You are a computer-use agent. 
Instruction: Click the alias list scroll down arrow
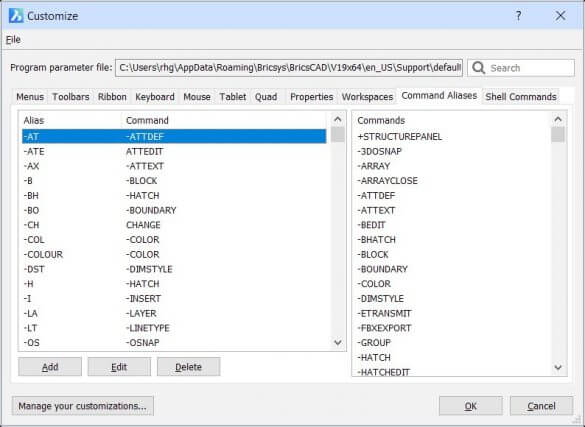point(338,342)
